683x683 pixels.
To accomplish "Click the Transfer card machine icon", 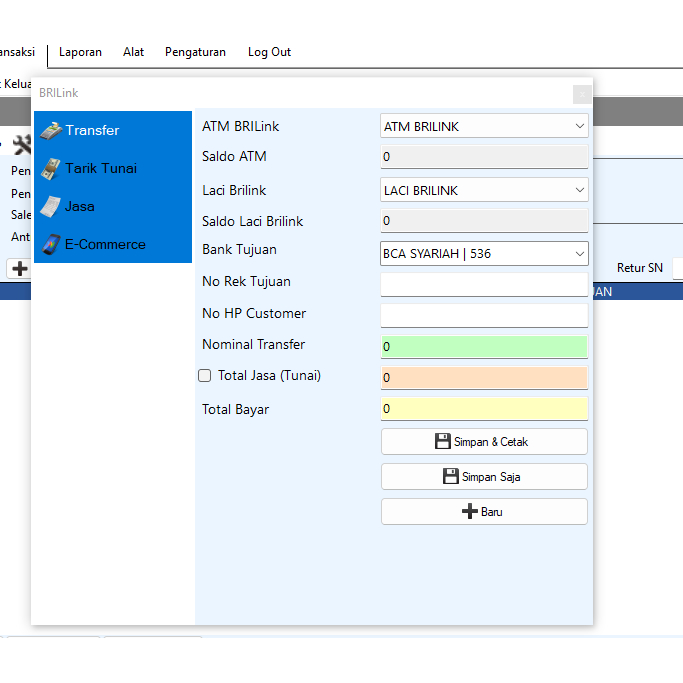I will click(x=51, y=131).
